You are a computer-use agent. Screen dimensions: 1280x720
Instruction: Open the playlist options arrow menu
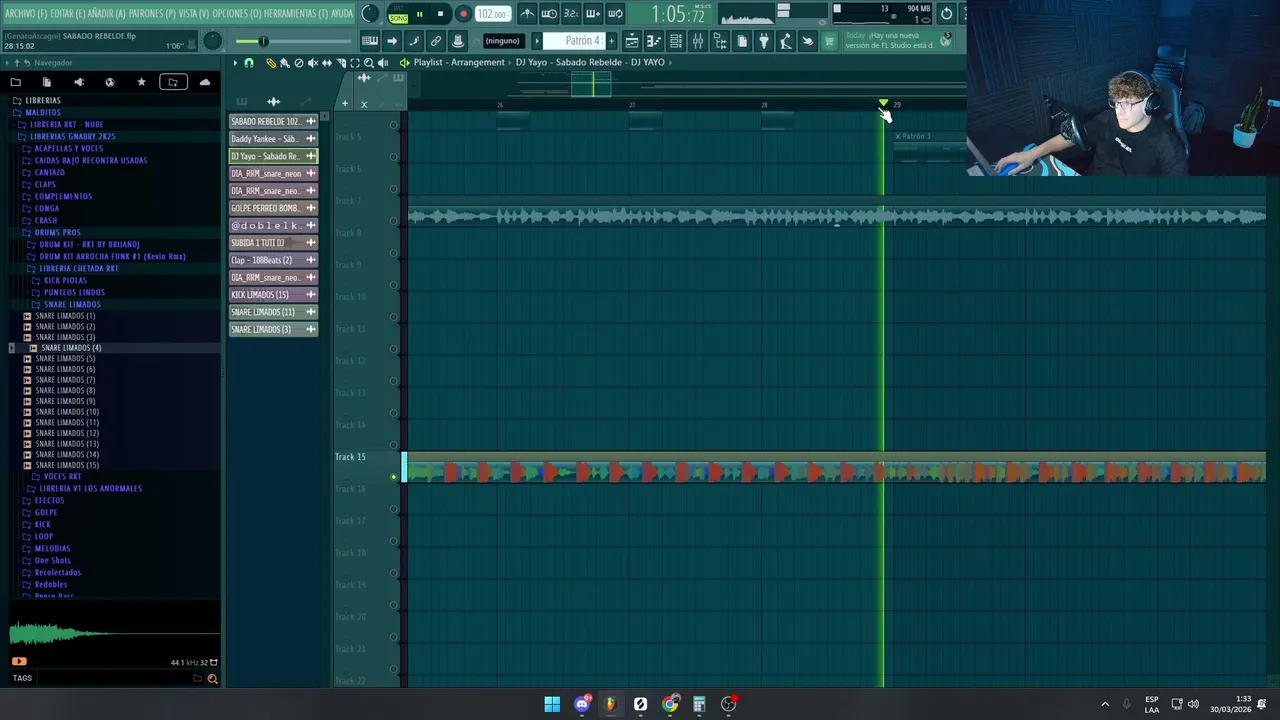click(235, 63)
